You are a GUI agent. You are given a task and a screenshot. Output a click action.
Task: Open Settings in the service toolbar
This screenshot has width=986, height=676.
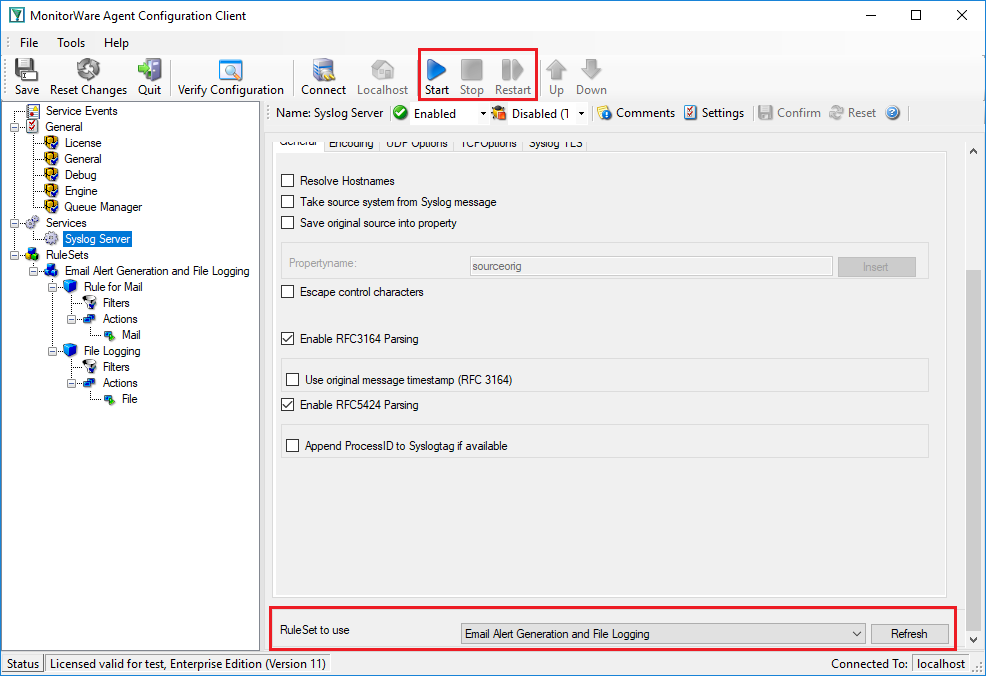point(714,113)
